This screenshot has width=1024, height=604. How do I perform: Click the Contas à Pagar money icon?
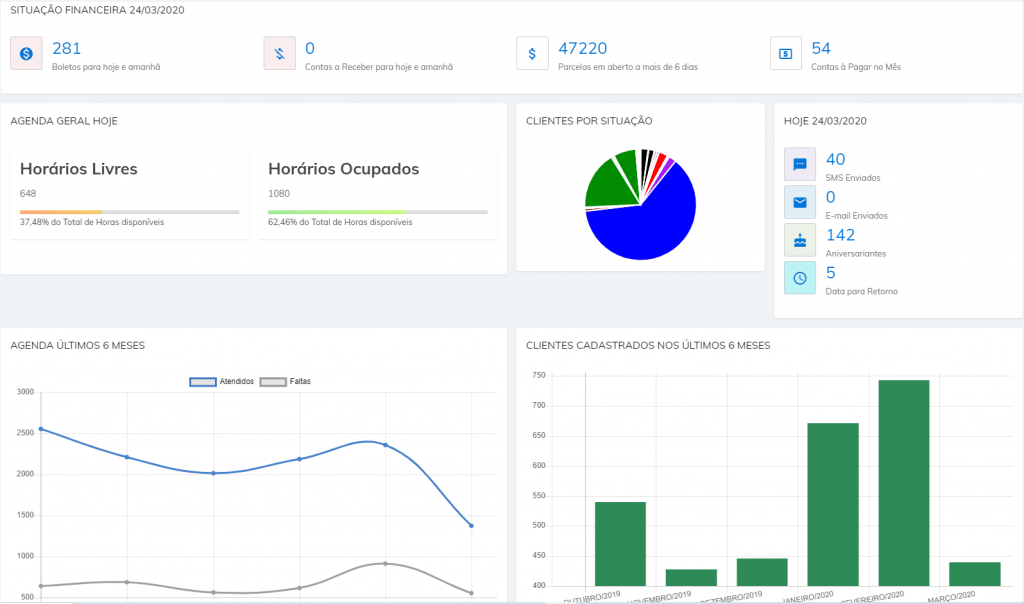[786, 54]
